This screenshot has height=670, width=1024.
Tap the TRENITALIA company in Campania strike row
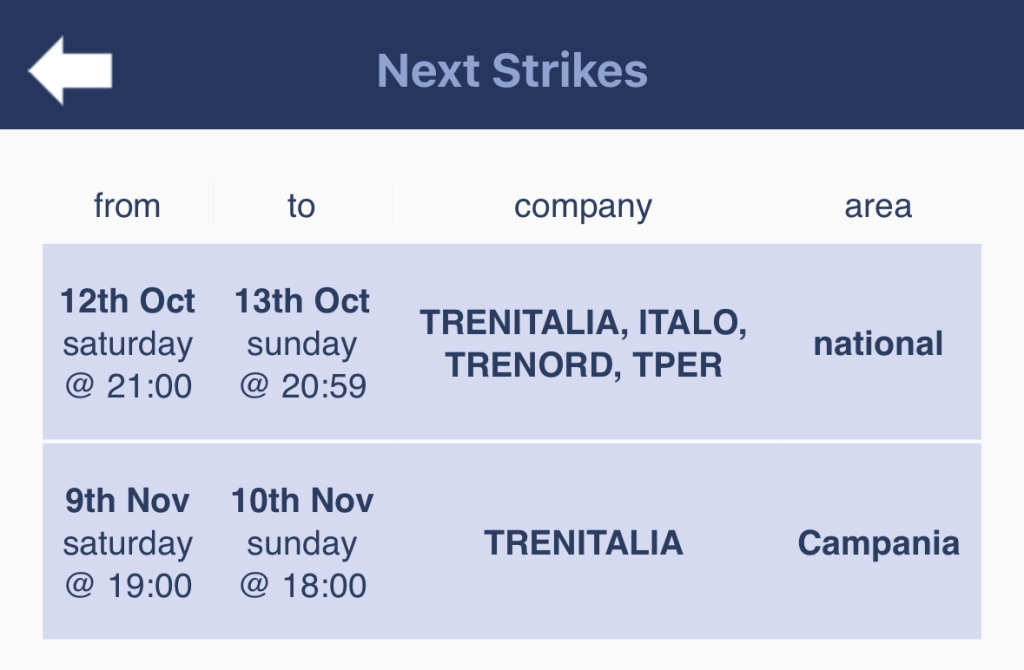[x=583, y=543]
